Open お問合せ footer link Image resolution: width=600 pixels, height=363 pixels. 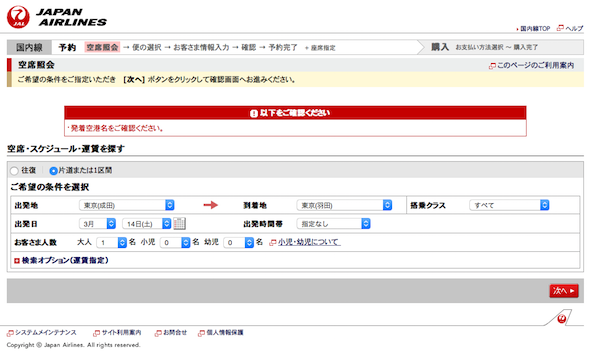pyautogui.click(x=175, y=333)
